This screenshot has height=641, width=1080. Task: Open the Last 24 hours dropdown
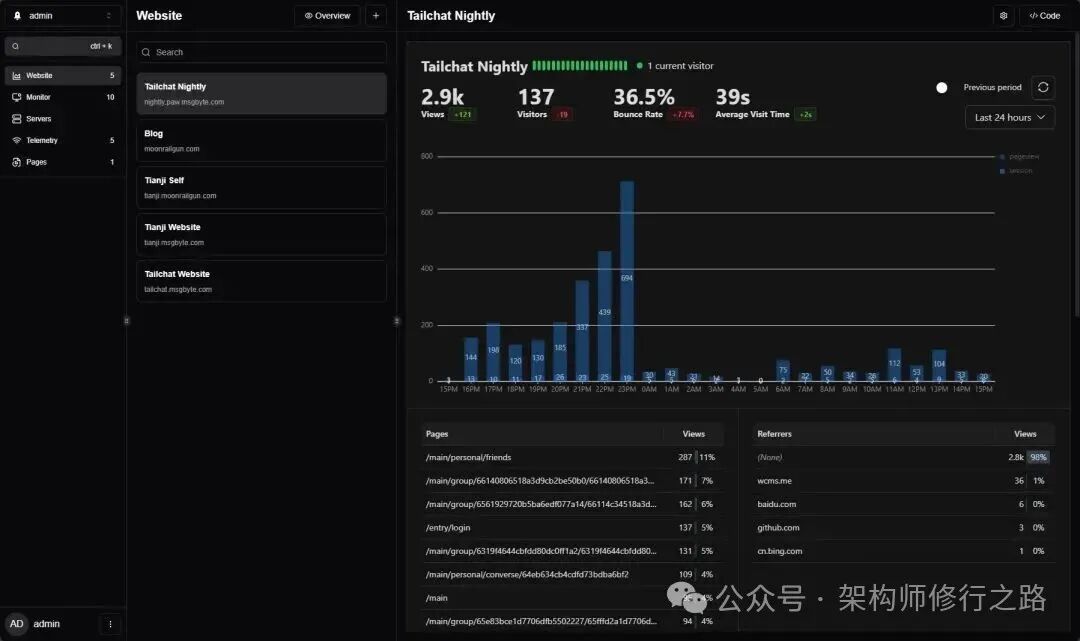(1010, 118)
